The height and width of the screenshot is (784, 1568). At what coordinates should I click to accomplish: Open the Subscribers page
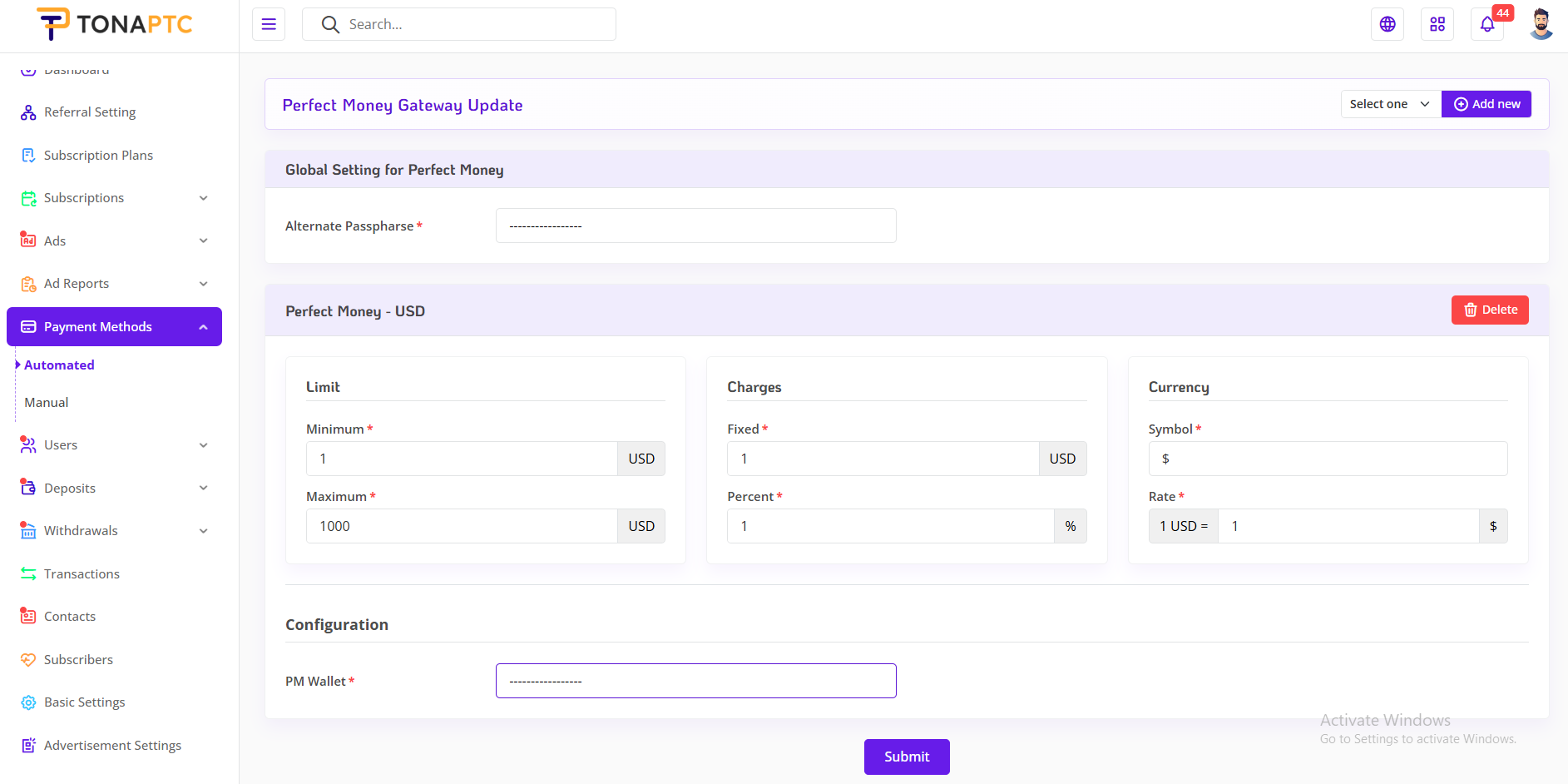tap(78, 660)
